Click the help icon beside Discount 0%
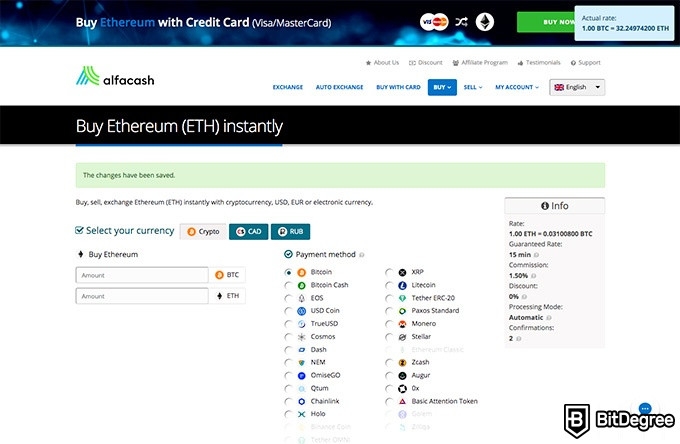 pyautogui.click(x=524, y=297)
